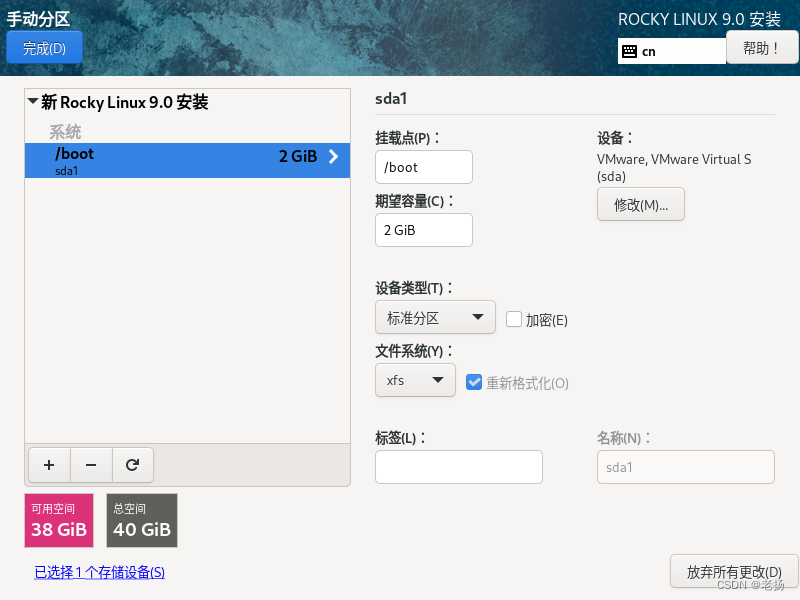Viewport: 800px width, 600px height.
Task: Click the 总空间 40 GiB box
Action: (142, 520)
